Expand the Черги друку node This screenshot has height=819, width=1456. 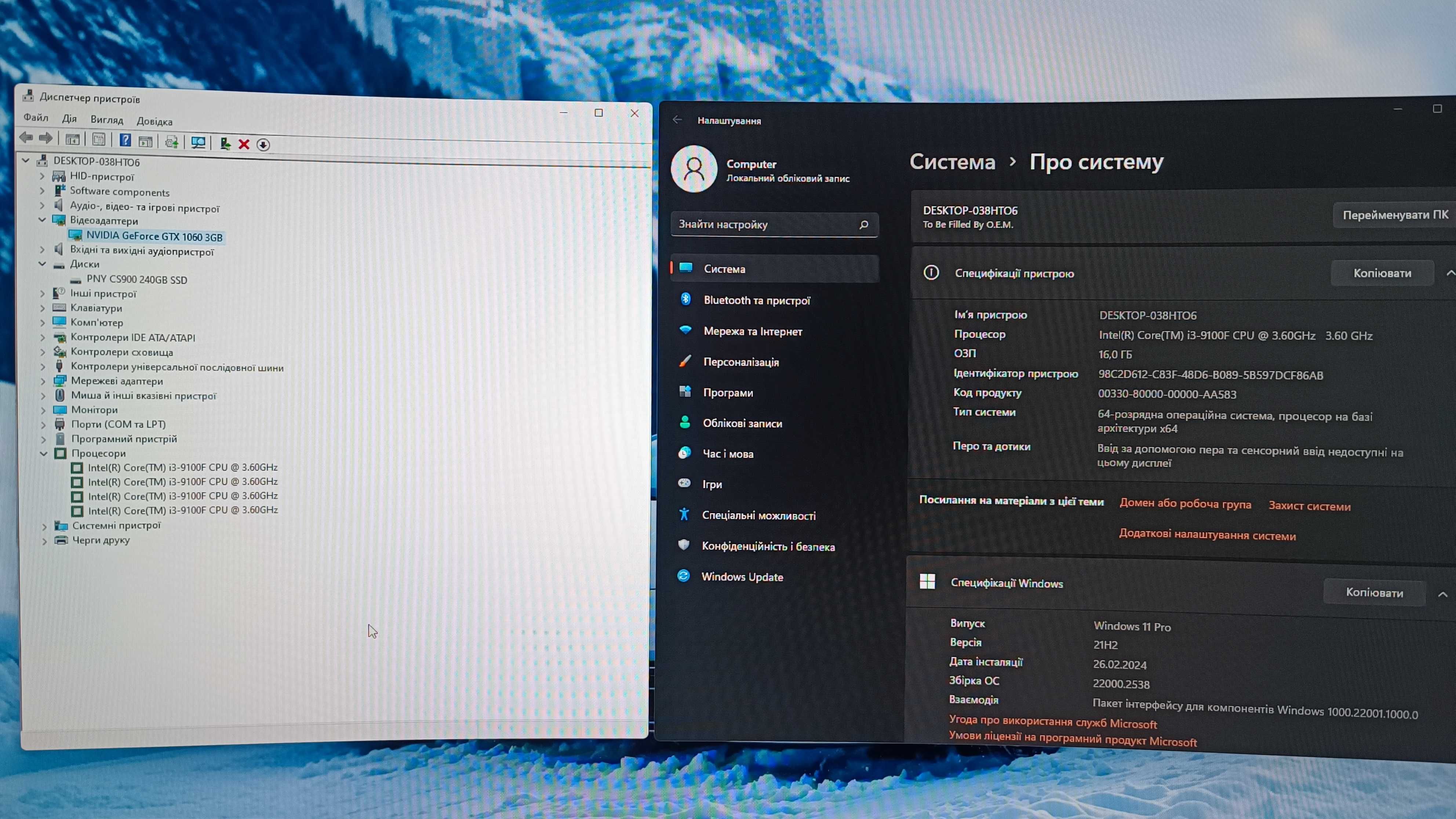point(45,540)
